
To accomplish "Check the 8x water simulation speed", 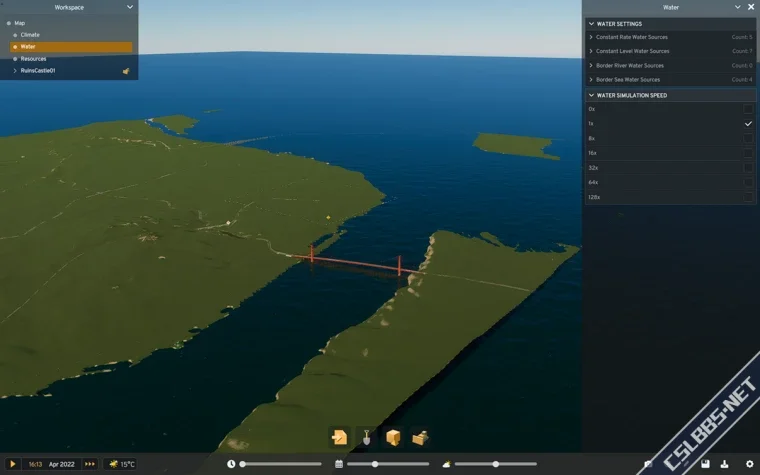I will coord(747,138).
